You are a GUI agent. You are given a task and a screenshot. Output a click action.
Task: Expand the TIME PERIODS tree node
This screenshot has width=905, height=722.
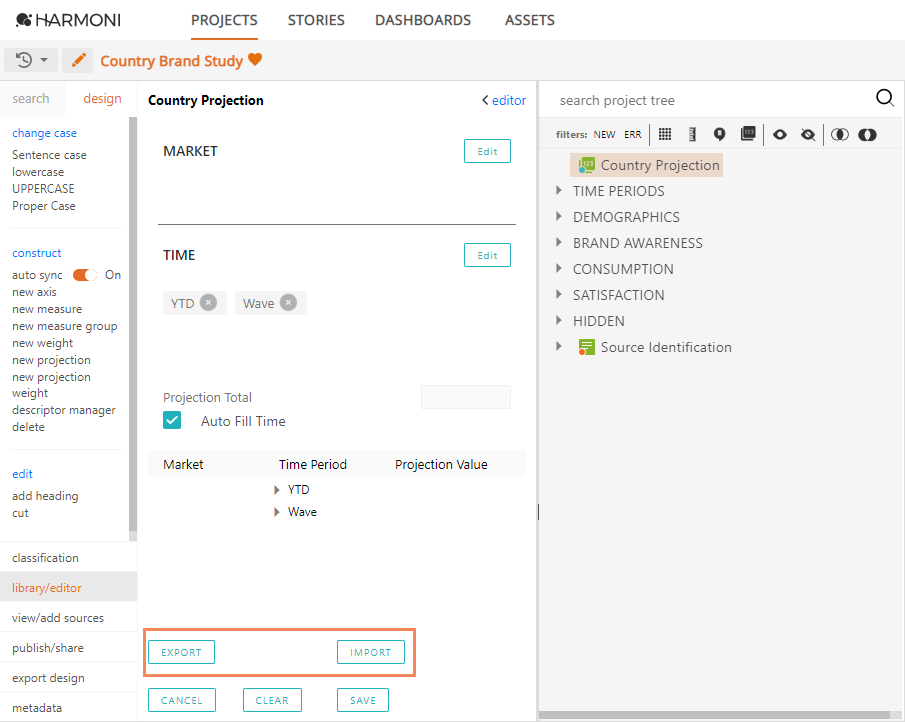[x=560, y=191]
